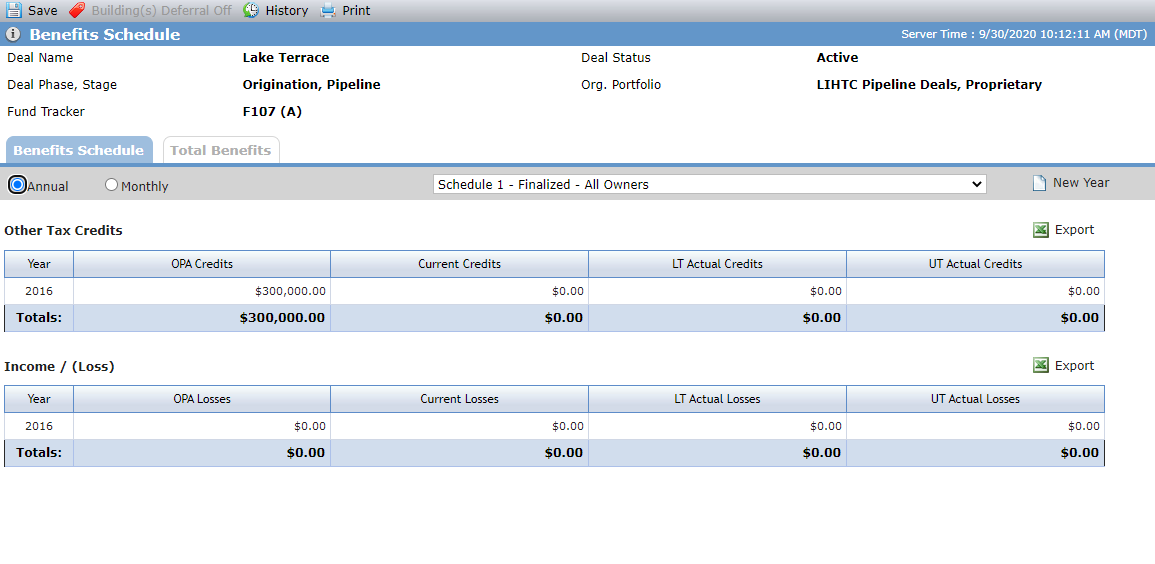Screen dimensions: 1155x564
Task: Click the New Year link
Action: (1081, 183)
